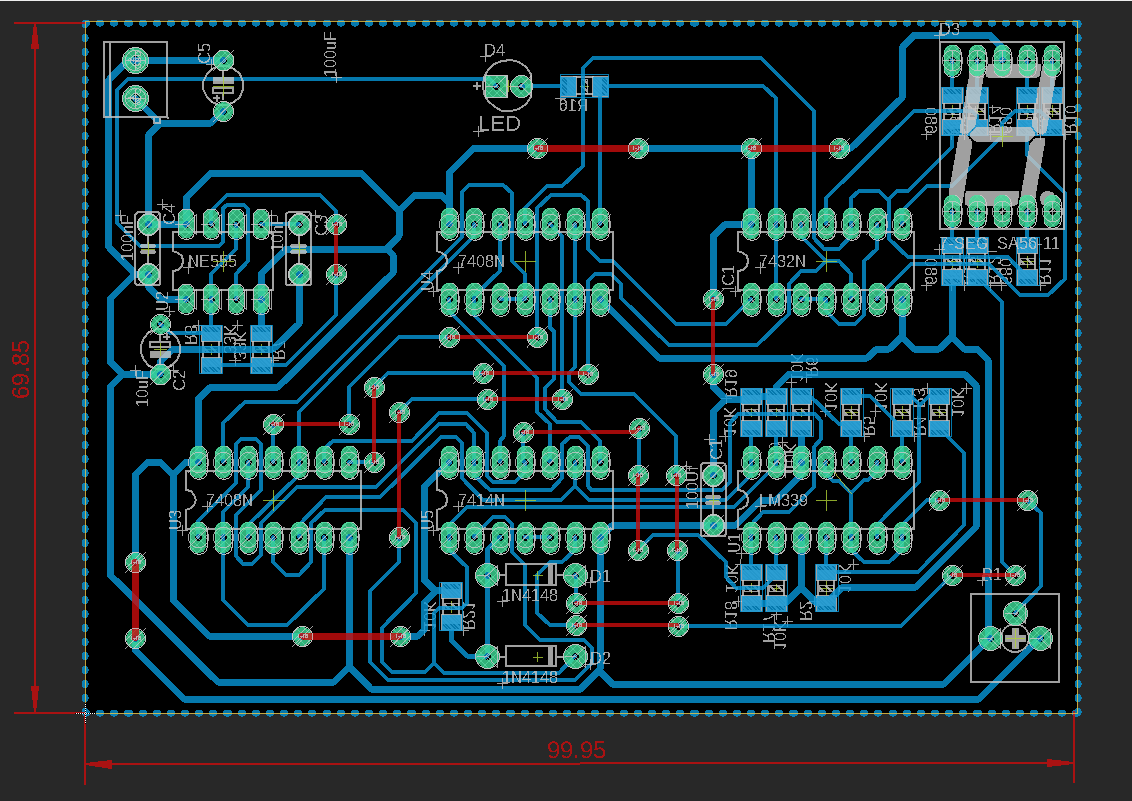Click the C5 electrolytic capacitor

pos(223,86)
